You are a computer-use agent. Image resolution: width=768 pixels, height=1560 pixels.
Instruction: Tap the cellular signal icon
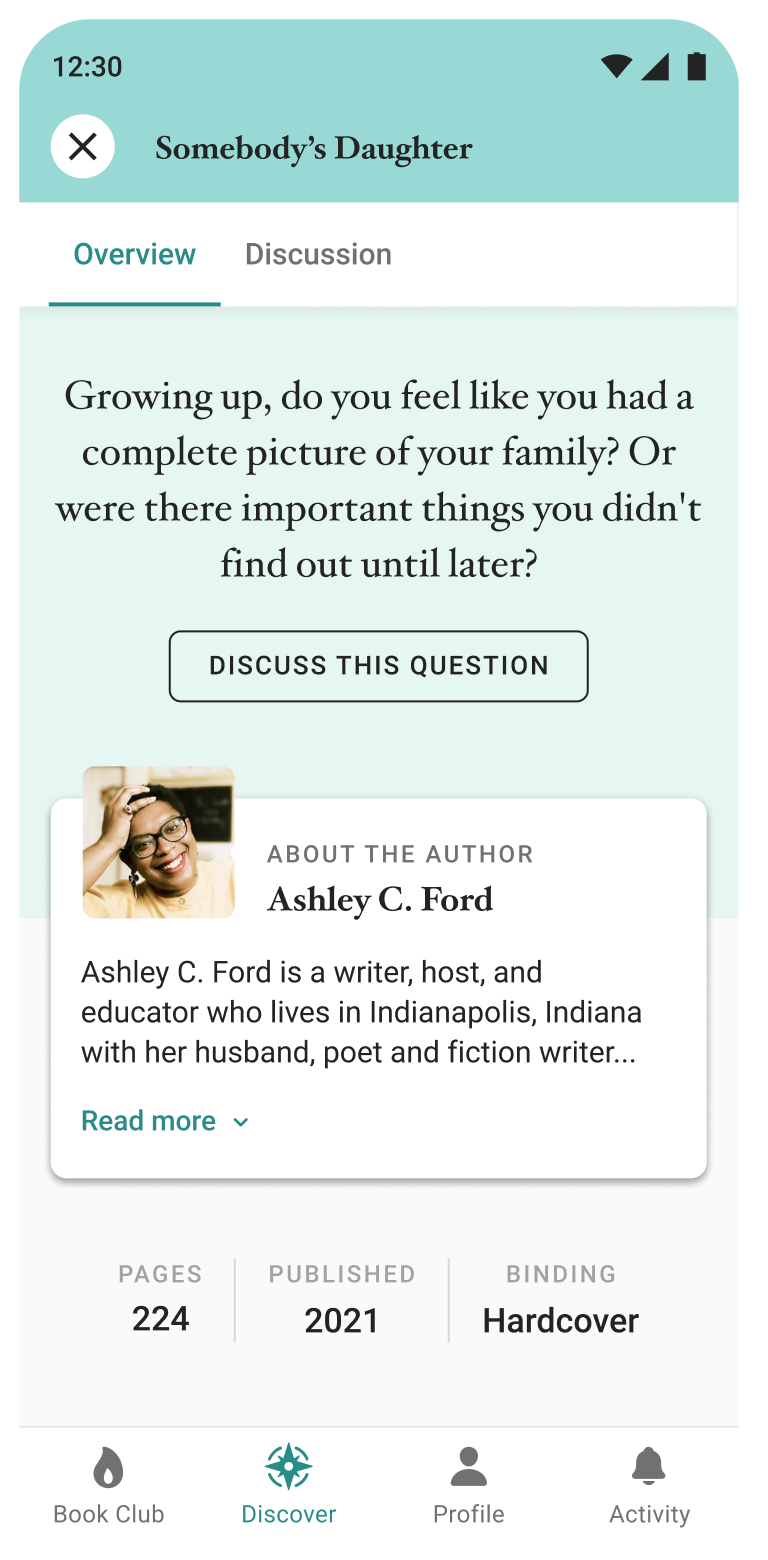pos(655,67)
